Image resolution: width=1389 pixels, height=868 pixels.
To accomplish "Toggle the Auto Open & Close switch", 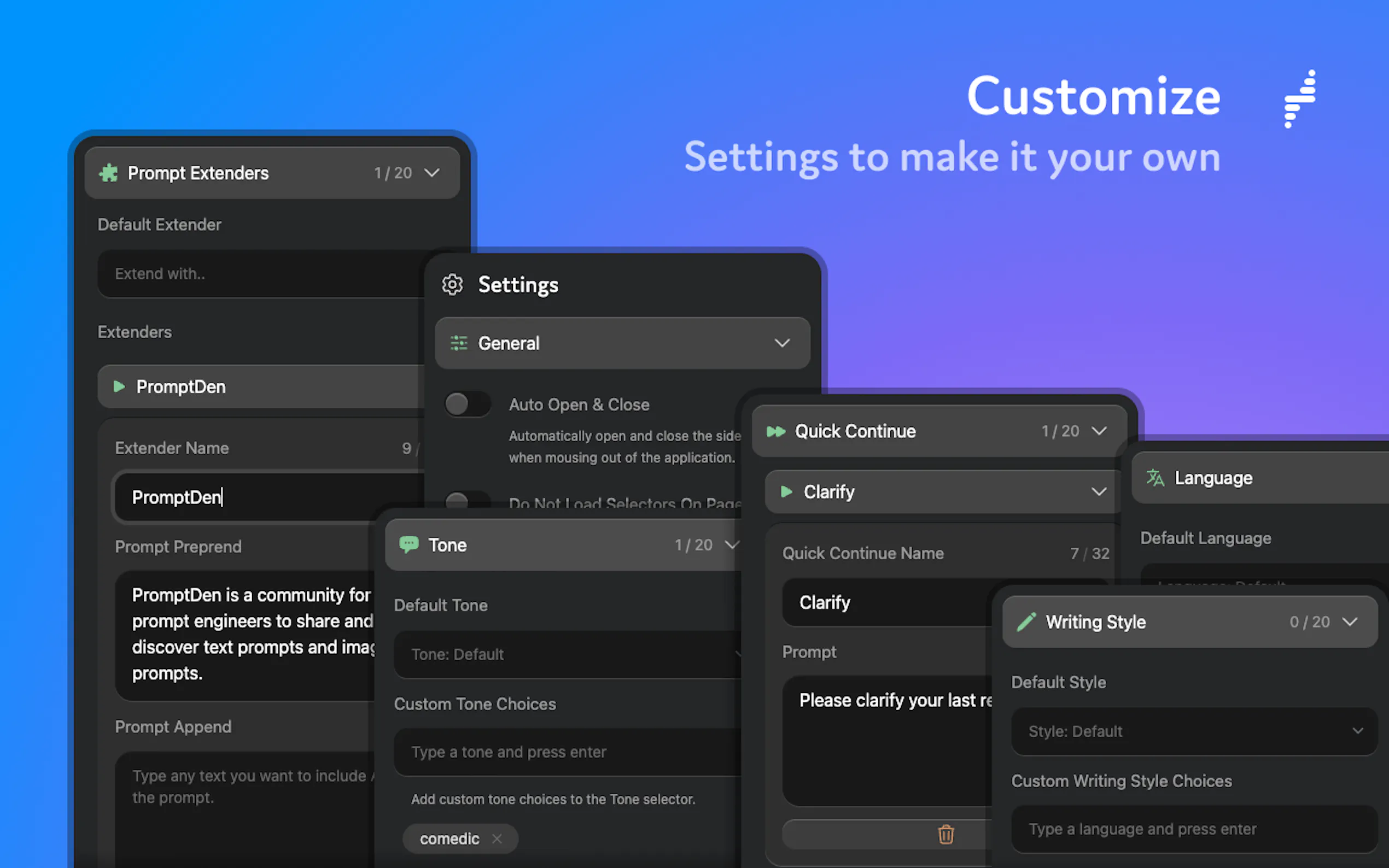I will point(467,404).
